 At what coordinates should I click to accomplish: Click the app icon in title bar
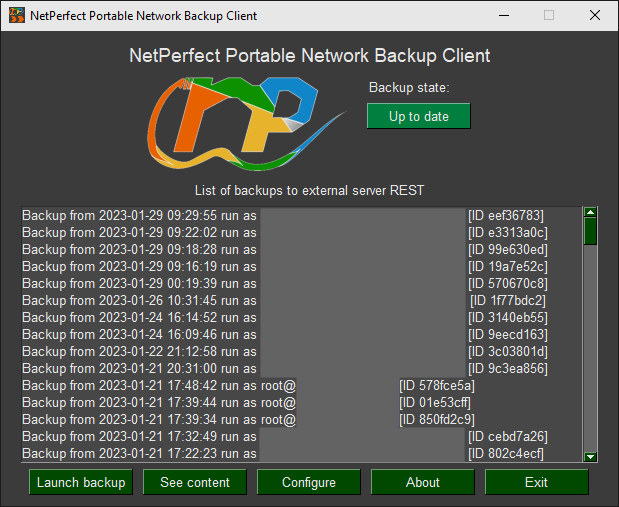[x=17, y=16]
